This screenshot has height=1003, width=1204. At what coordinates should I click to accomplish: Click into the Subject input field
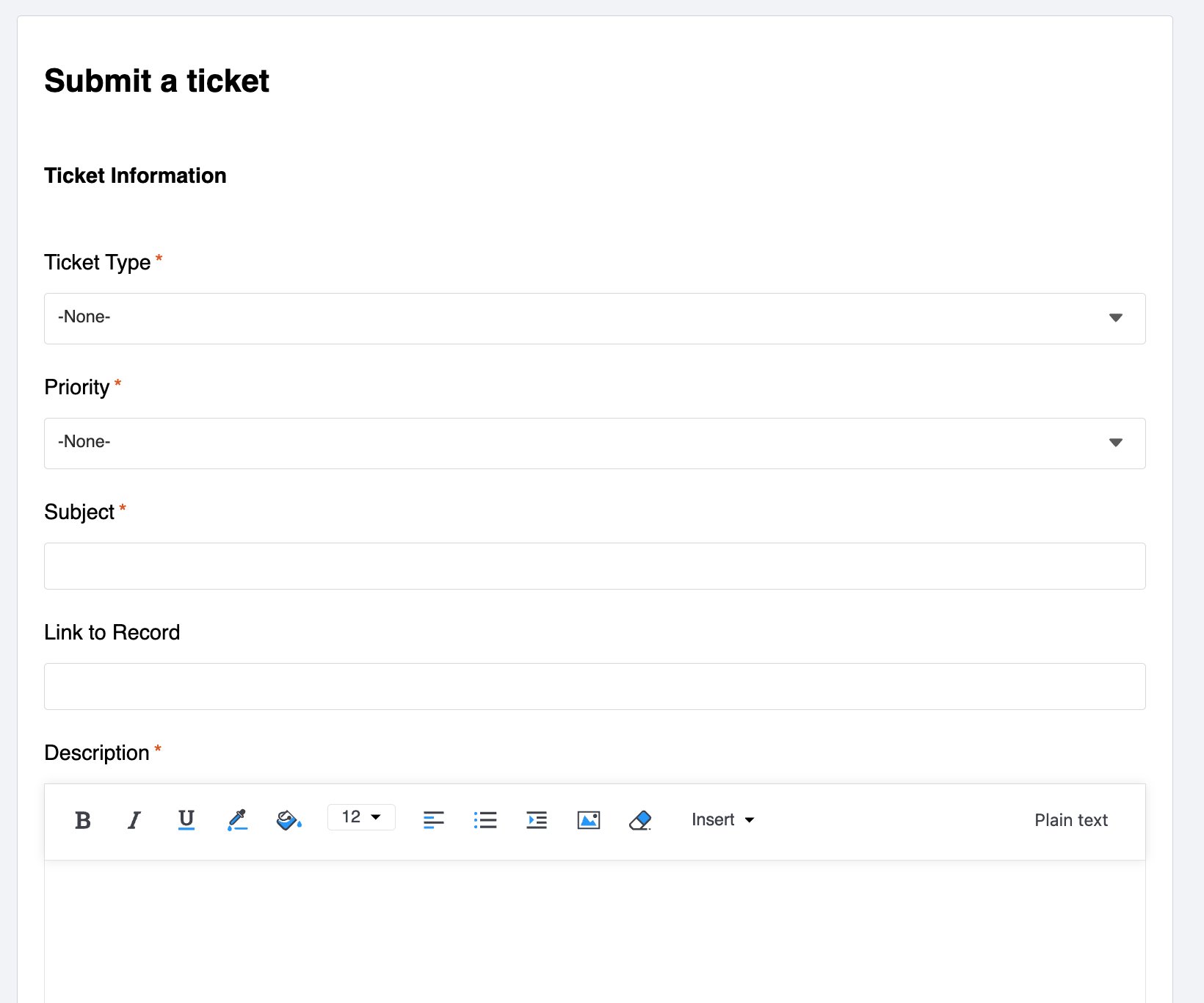pos(595,566)
